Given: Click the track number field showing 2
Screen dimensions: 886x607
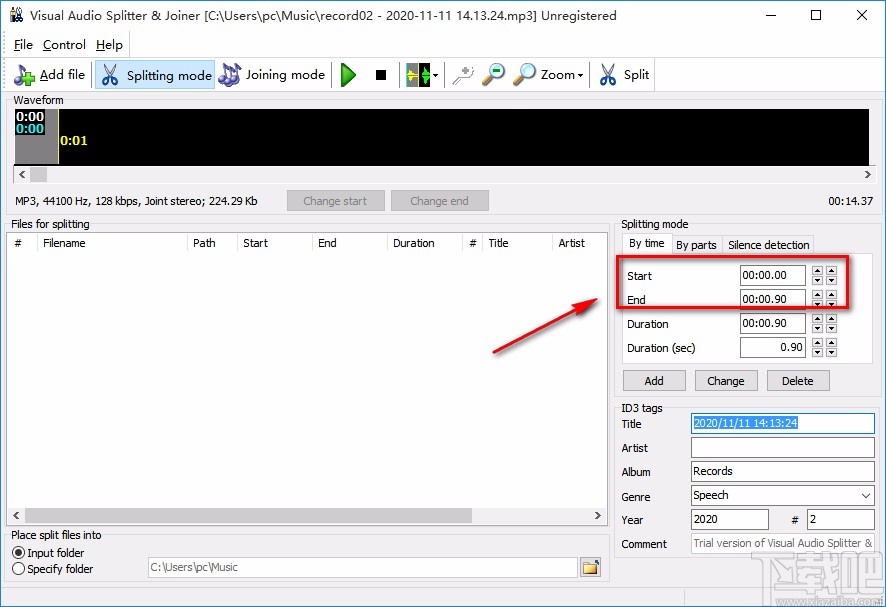Looking at the screenshot, I should click(841, 519).
